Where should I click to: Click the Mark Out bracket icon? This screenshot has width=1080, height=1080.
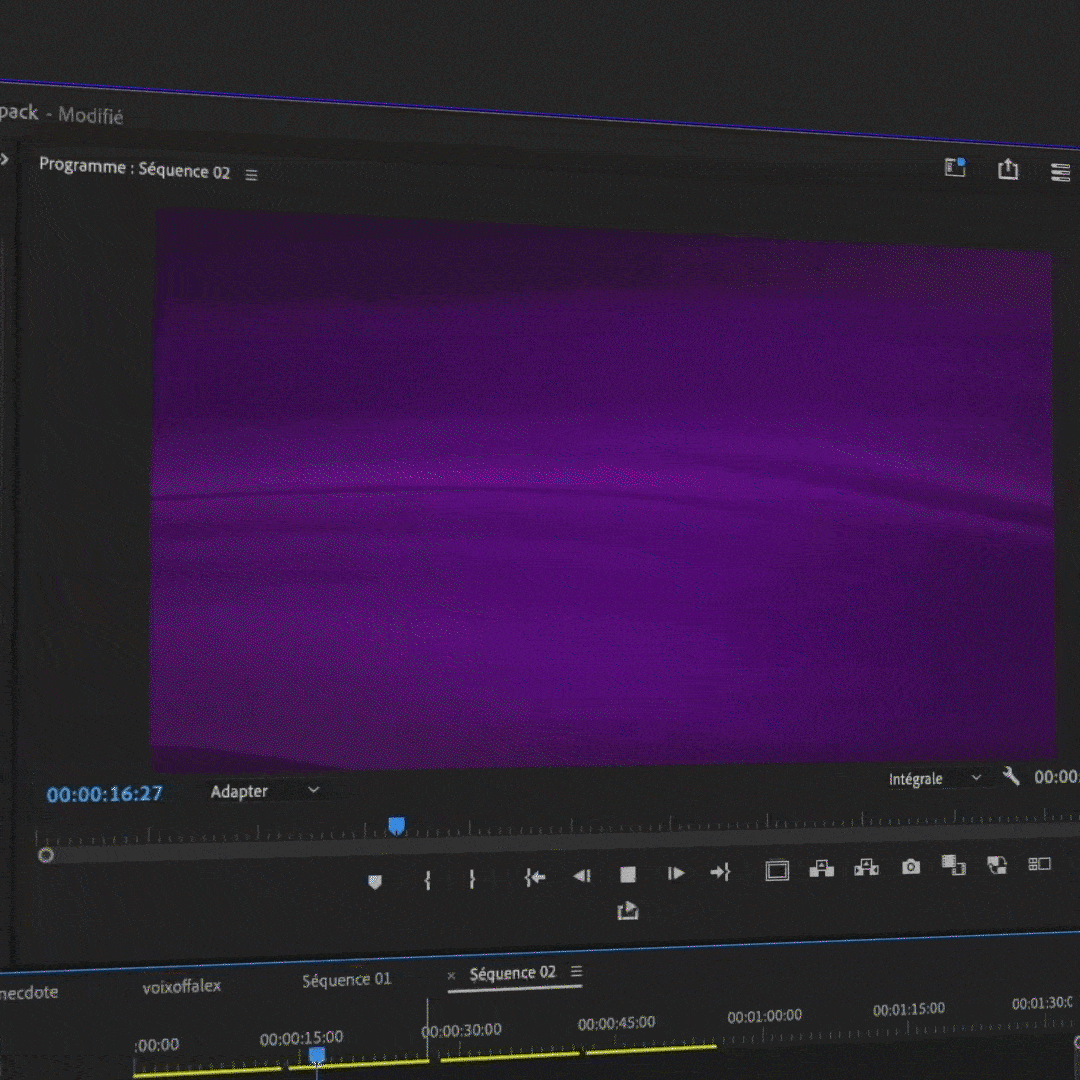coord(472,879)
